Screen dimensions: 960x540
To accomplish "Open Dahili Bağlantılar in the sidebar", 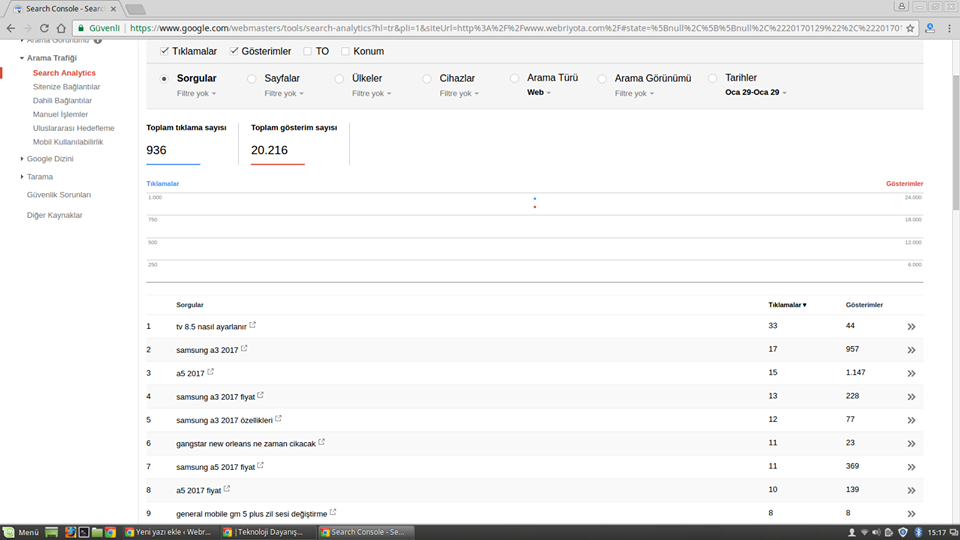I will click(x=62, y=100).
